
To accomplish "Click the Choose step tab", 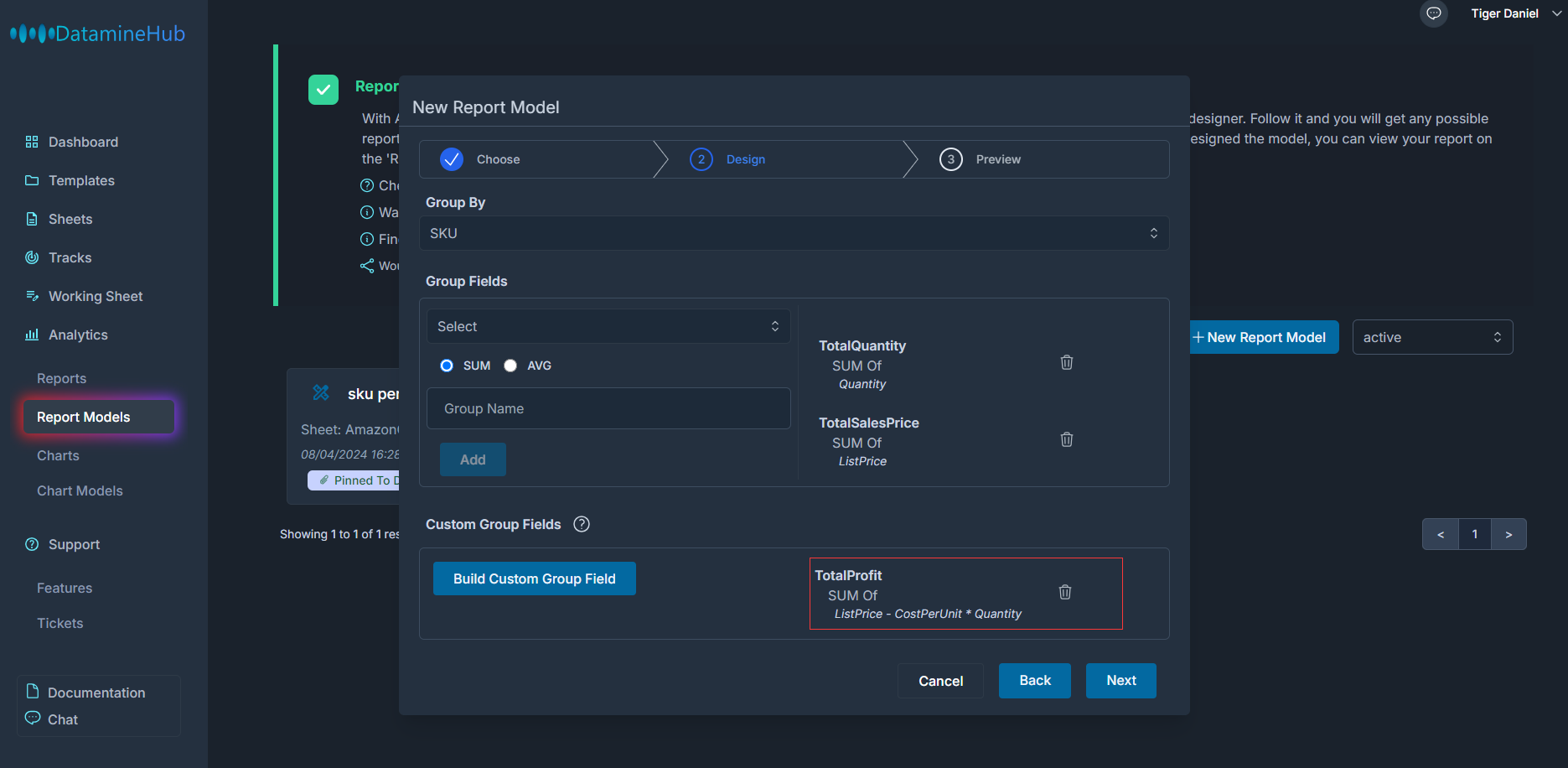I will pyautogui.click(x=536, y=159).
